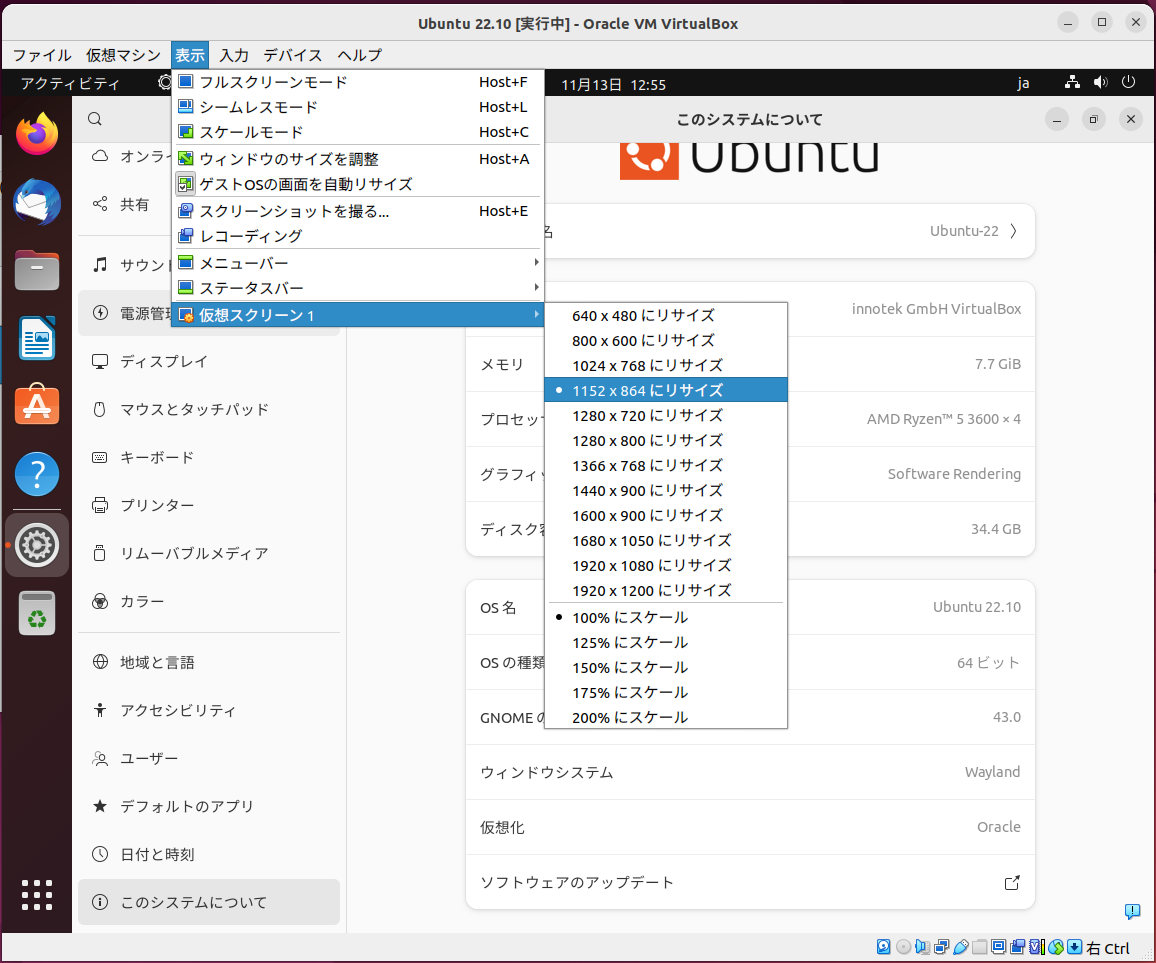1156x963 pixels.
Task: Open プリンター settings panel
Action: click(209, 505)
